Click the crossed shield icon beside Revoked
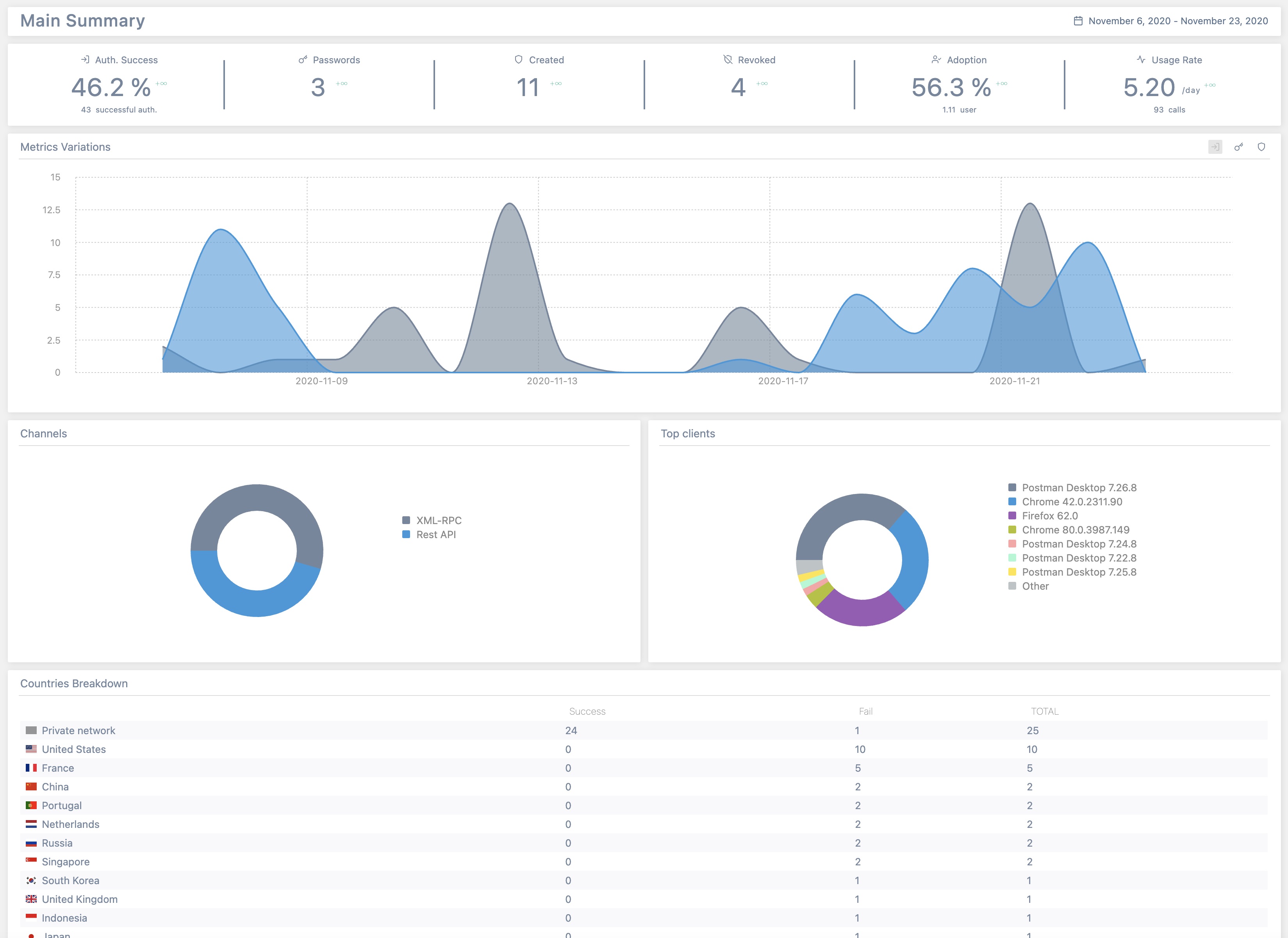Viewport: 1288px width, 938px height. point(728,60)
